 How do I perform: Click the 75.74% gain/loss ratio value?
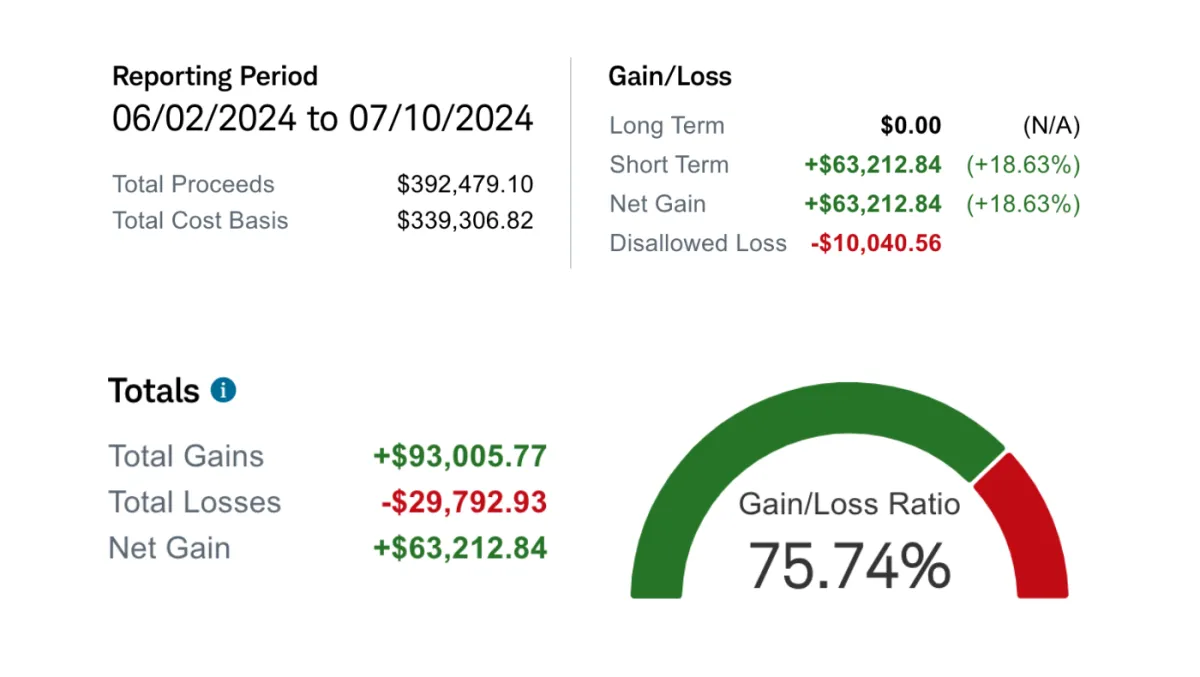coord(850,565)
